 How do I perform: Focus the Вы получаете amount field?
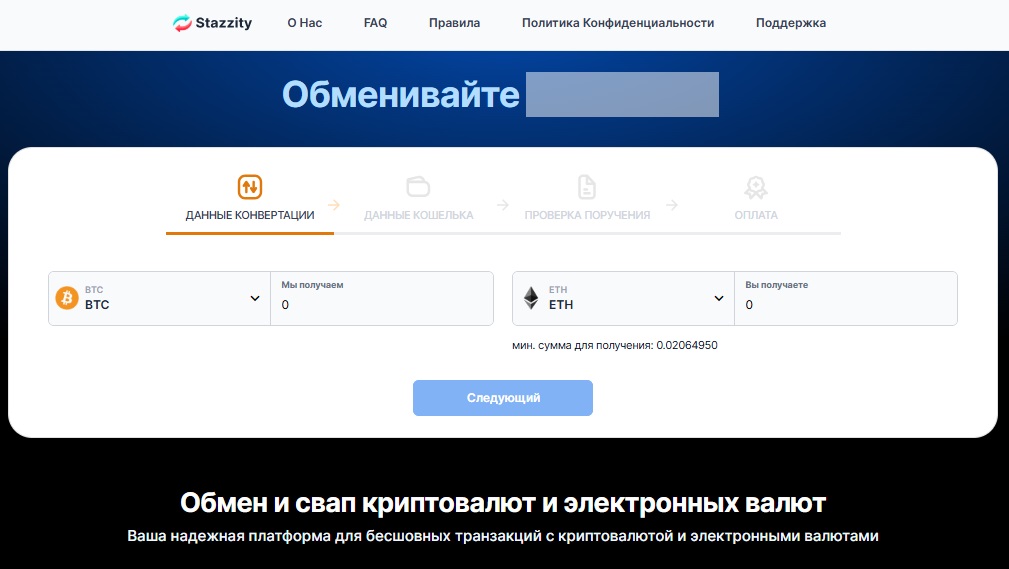846,305
